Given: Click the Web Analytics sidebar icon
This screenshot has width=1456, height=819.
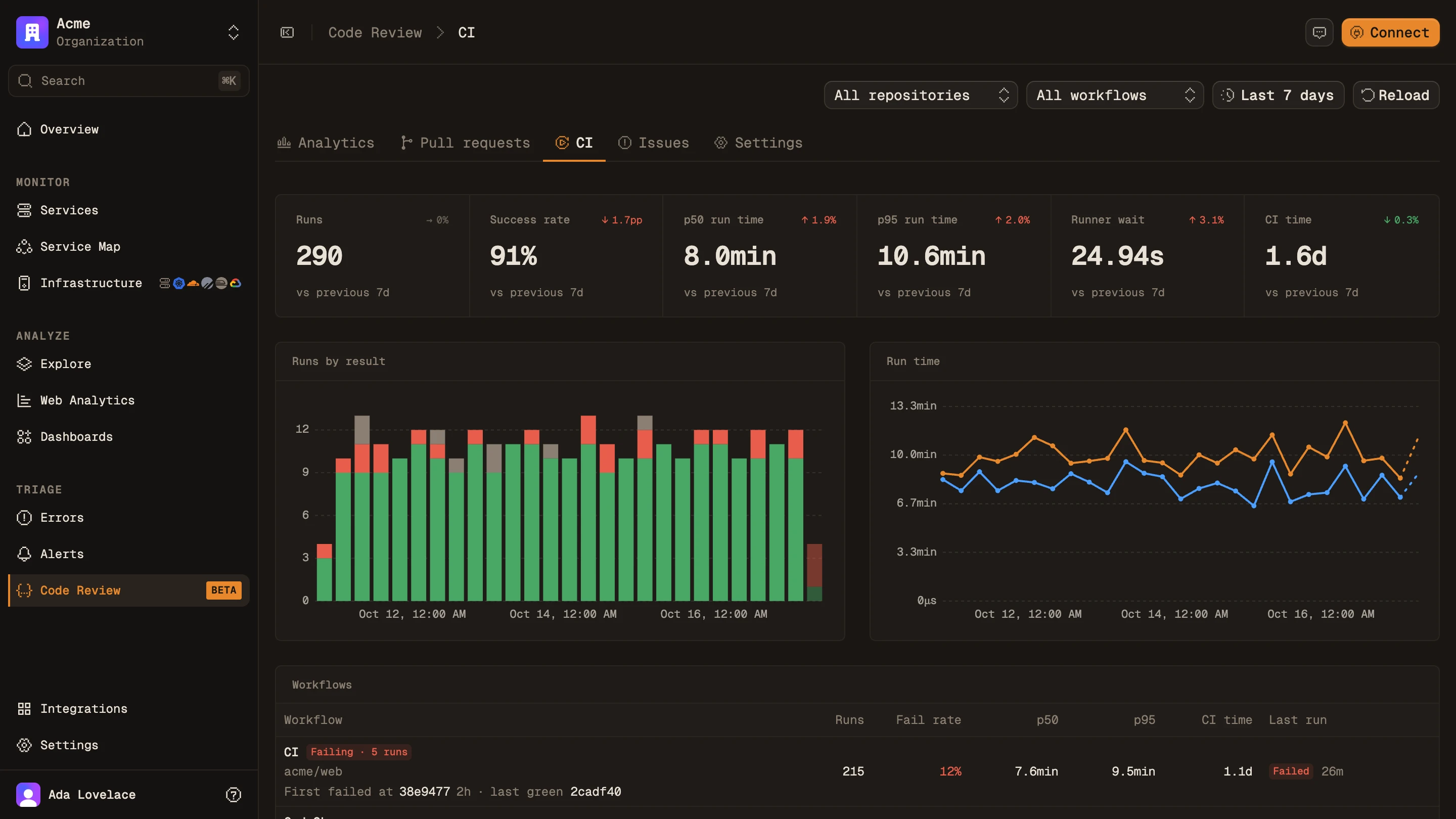Looking at the screenshot, I should click(24, 400).
